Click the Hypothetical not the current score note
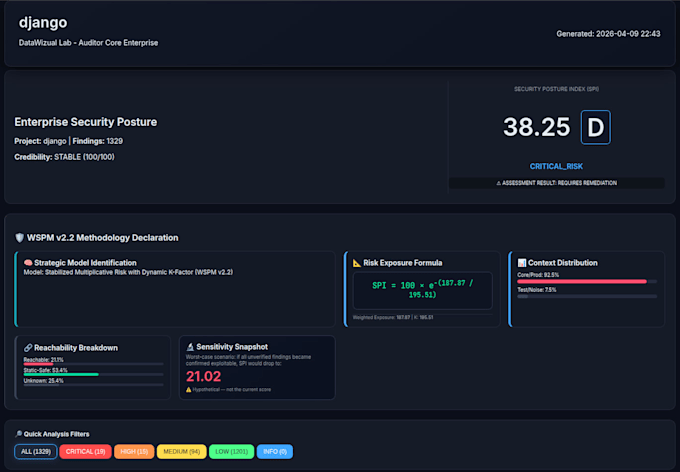Viewport: 680px width, 472px height. pos(232,390)
